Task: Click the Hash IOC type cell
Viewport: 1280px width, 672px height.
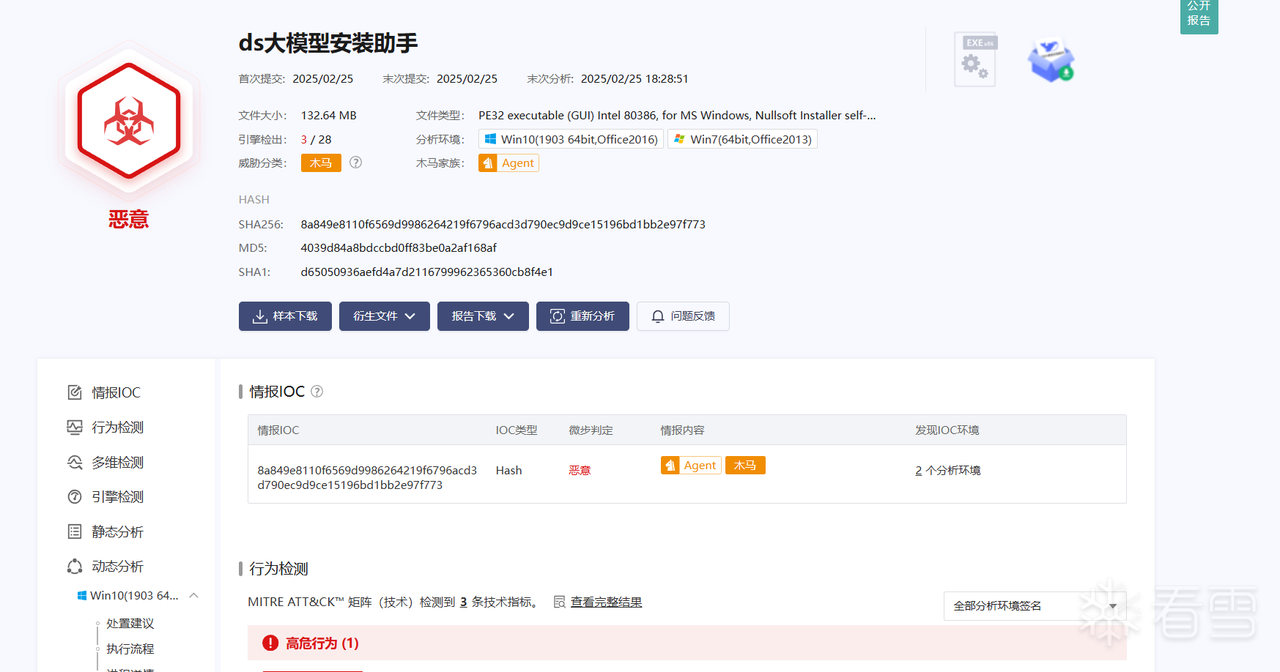Action: pyautogui.click(x=509, y=470)
